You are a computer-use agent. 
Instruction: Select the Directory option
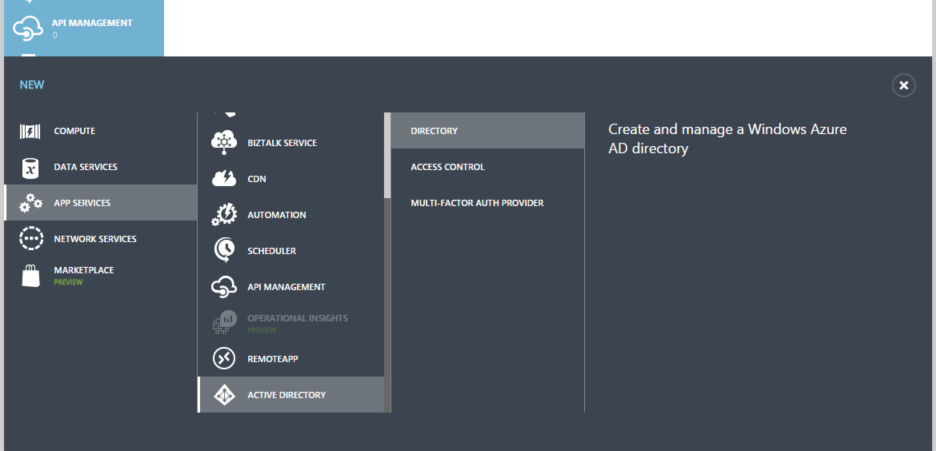click(488, 131)
